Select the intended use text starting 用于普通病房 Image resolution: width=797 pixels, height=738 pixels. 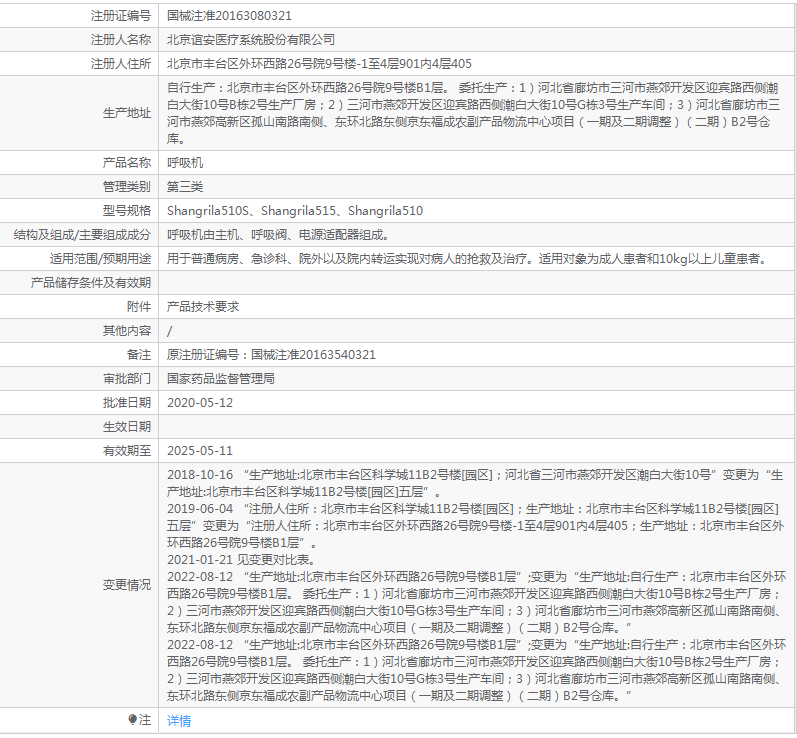[x=467, y=259]
